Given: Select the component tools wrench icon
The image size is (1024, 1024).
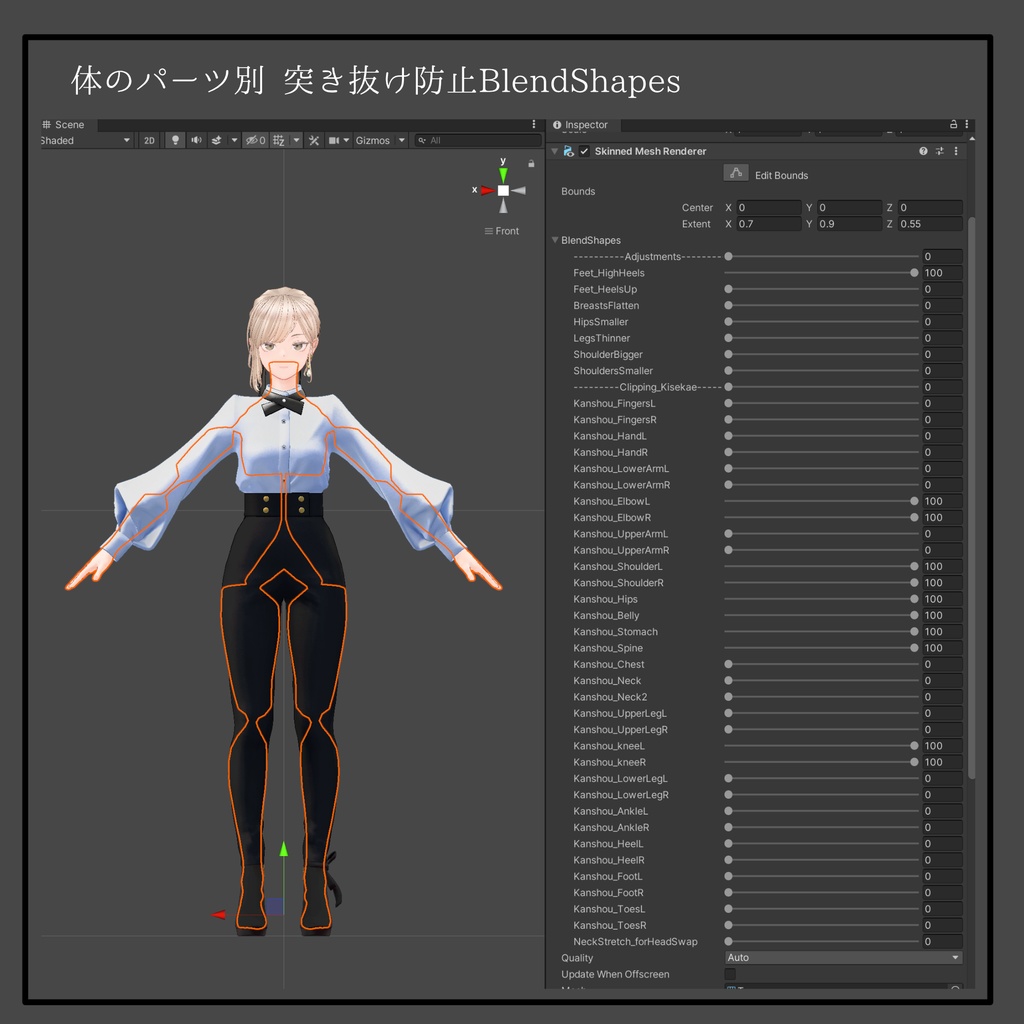Looking at the screenshot, I should (314, 140).
